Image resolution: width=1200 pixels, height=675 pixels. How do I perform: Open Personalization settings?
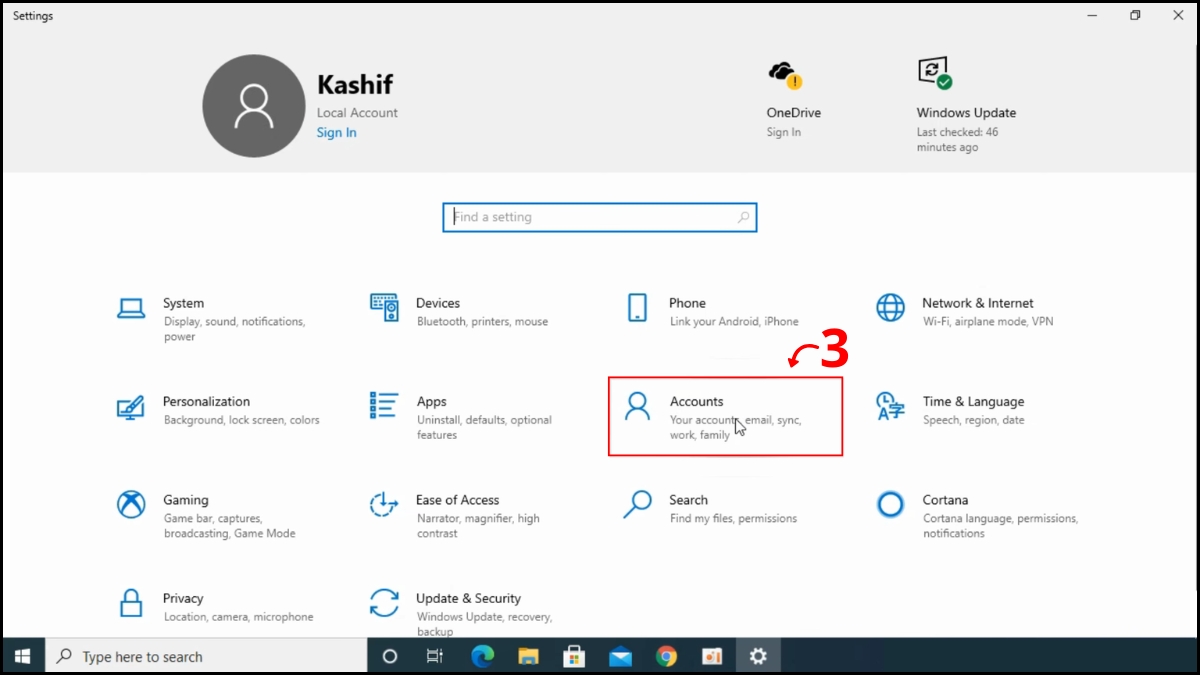207,401
